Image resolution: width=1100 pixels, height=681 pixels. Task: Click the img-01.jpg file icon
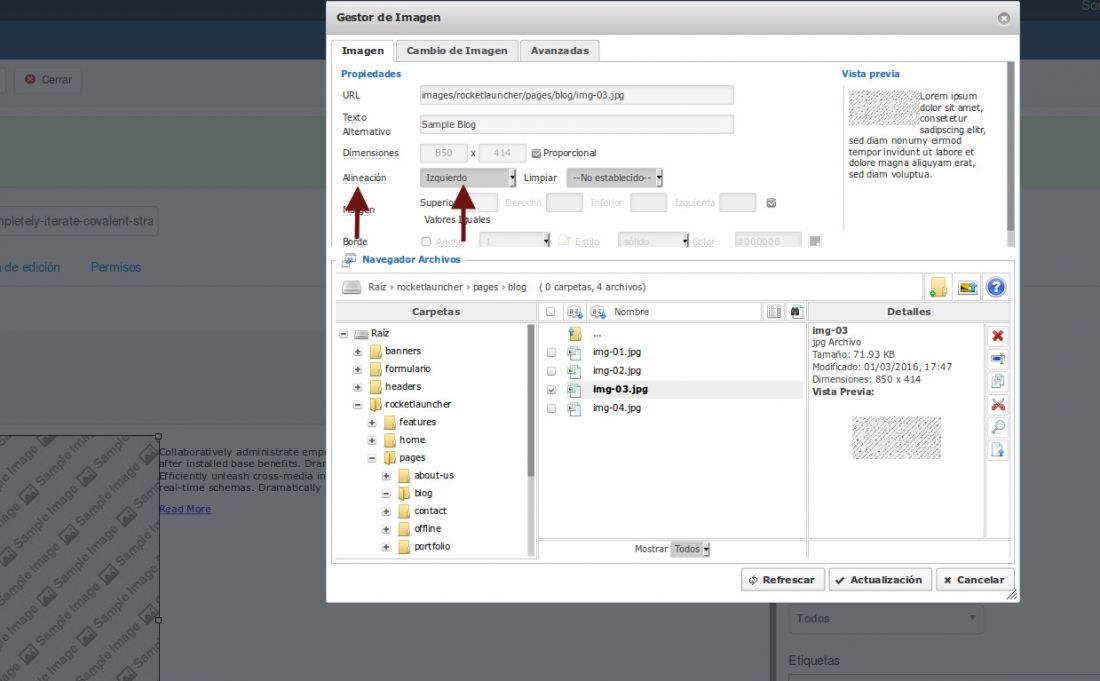tap(574, 352)
